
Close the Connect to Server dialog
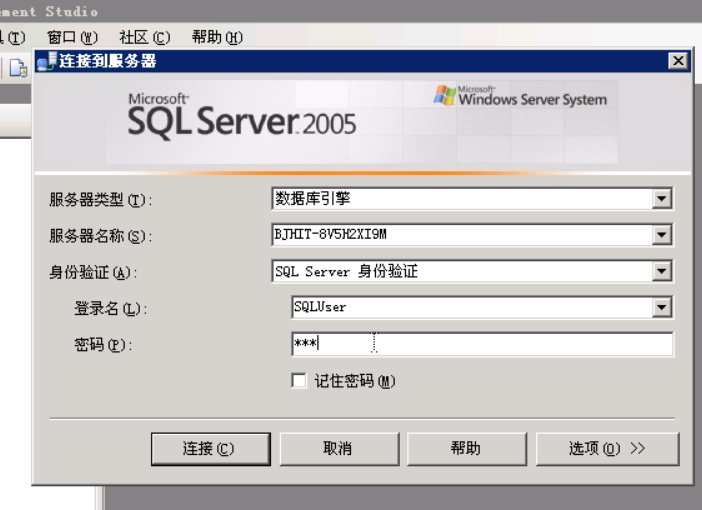(x=678, y=60)
